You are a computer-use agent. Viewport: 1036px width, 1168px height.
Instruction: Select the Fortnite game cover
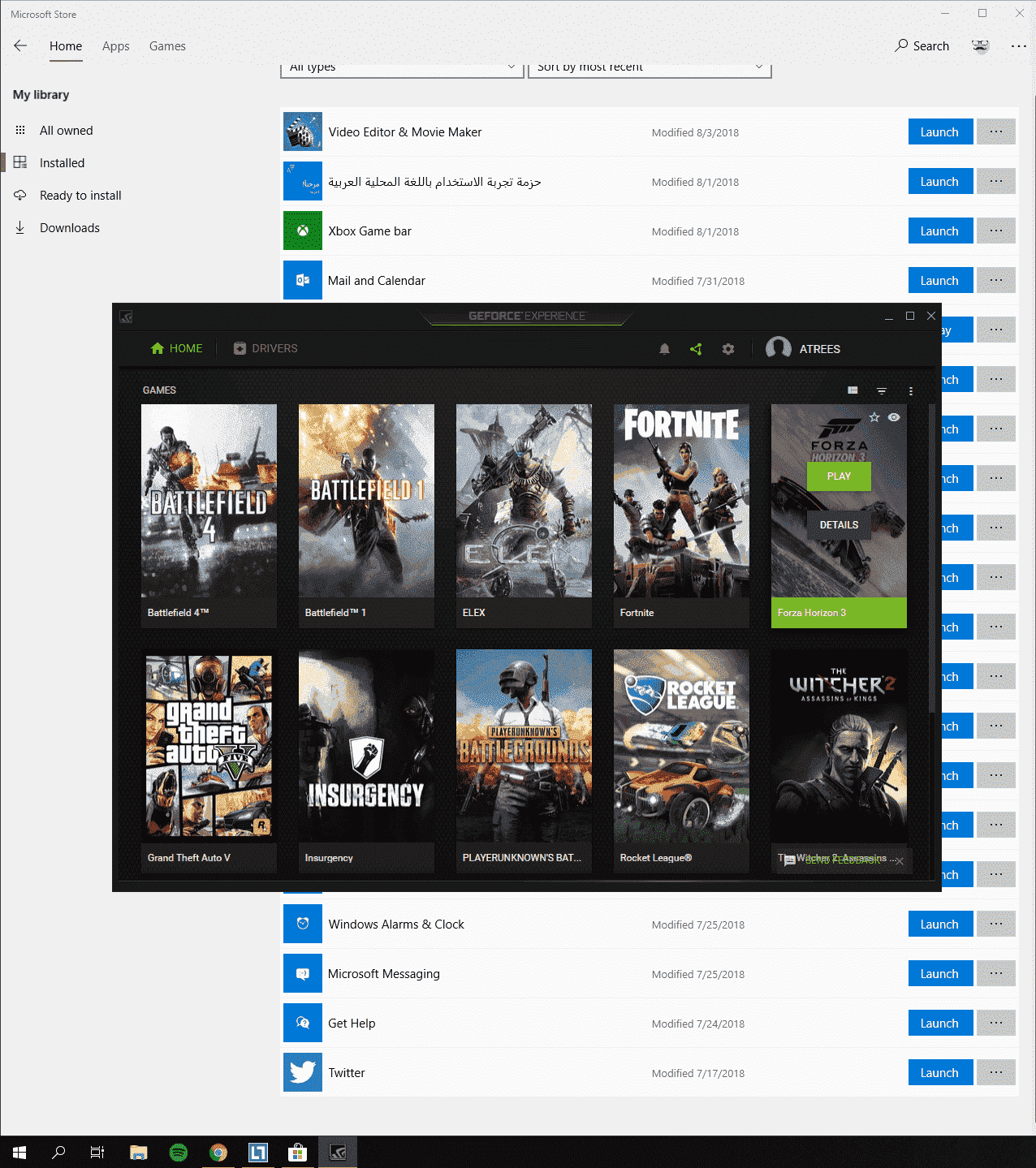coord(681,501)
